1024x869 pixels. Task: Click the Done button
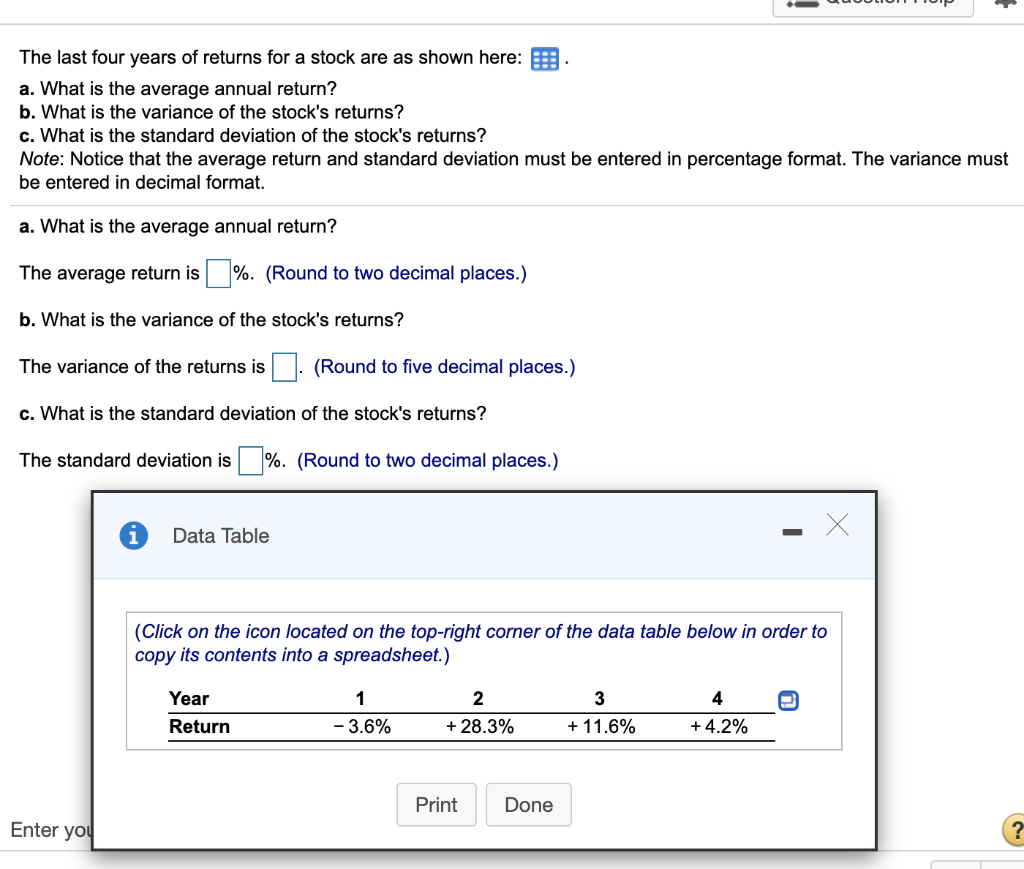529,804
